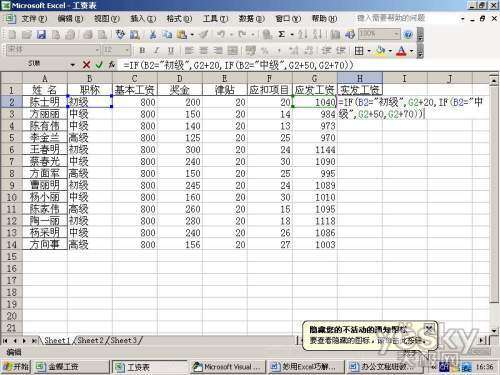Close the notification balloon tip

click(x=429, y=329)
